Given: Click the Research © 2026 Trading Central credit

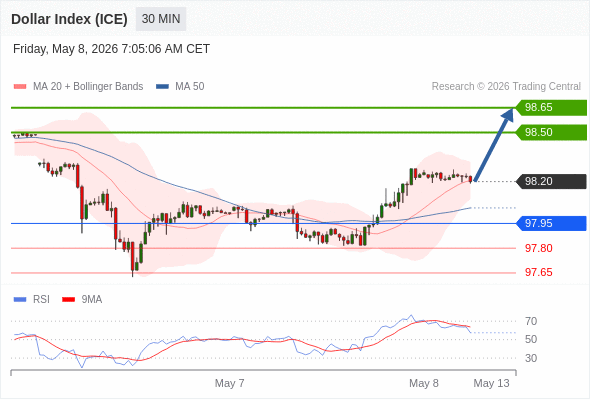Looking at the screenshot, I should [x=506, y=87].
